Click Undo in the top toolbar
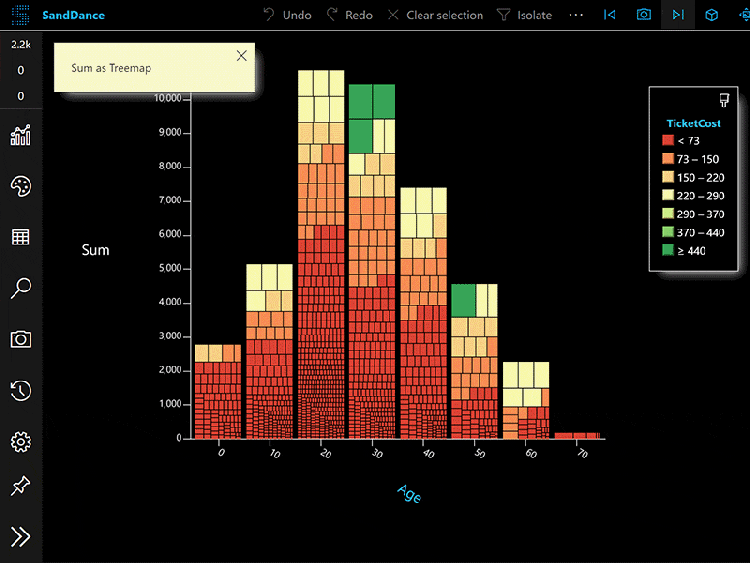 tap(287, 15)
